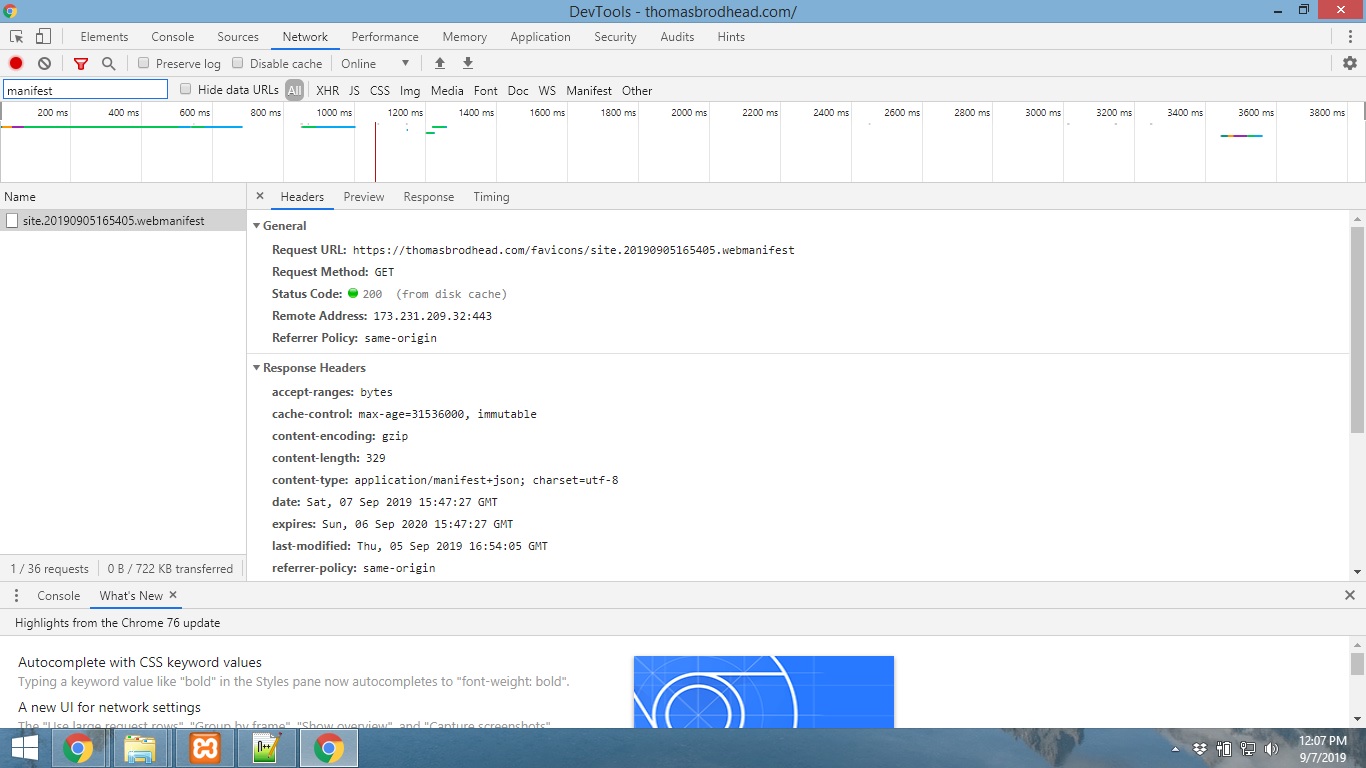Select the Manifest request filter
The image size is (1366, 768).
(589, 90)
